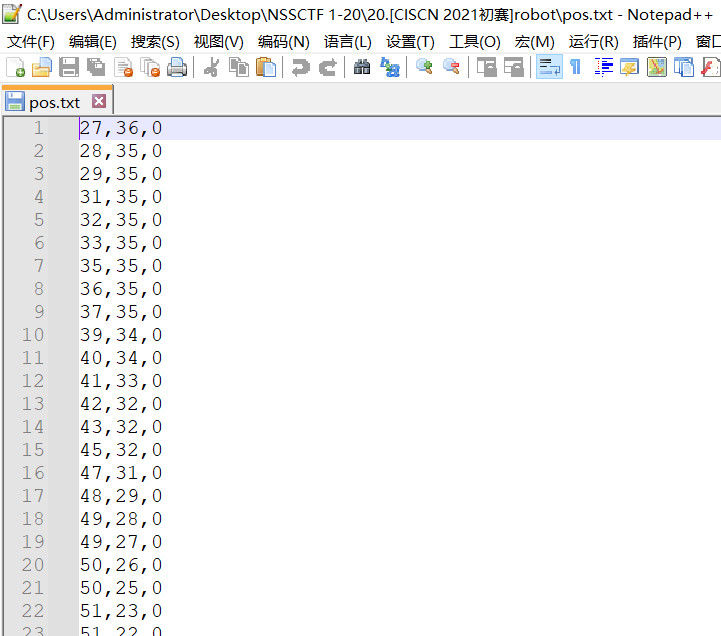Copy selection using the Copy icon

[x=239, y=68]
